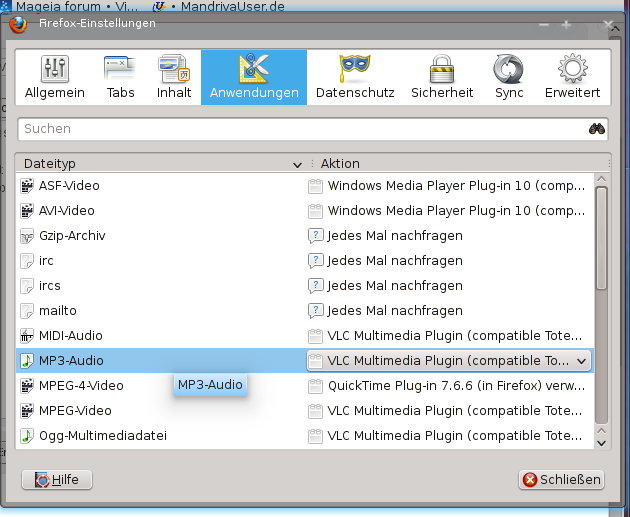Click question icon in ircs action

(x=315, y=286)
